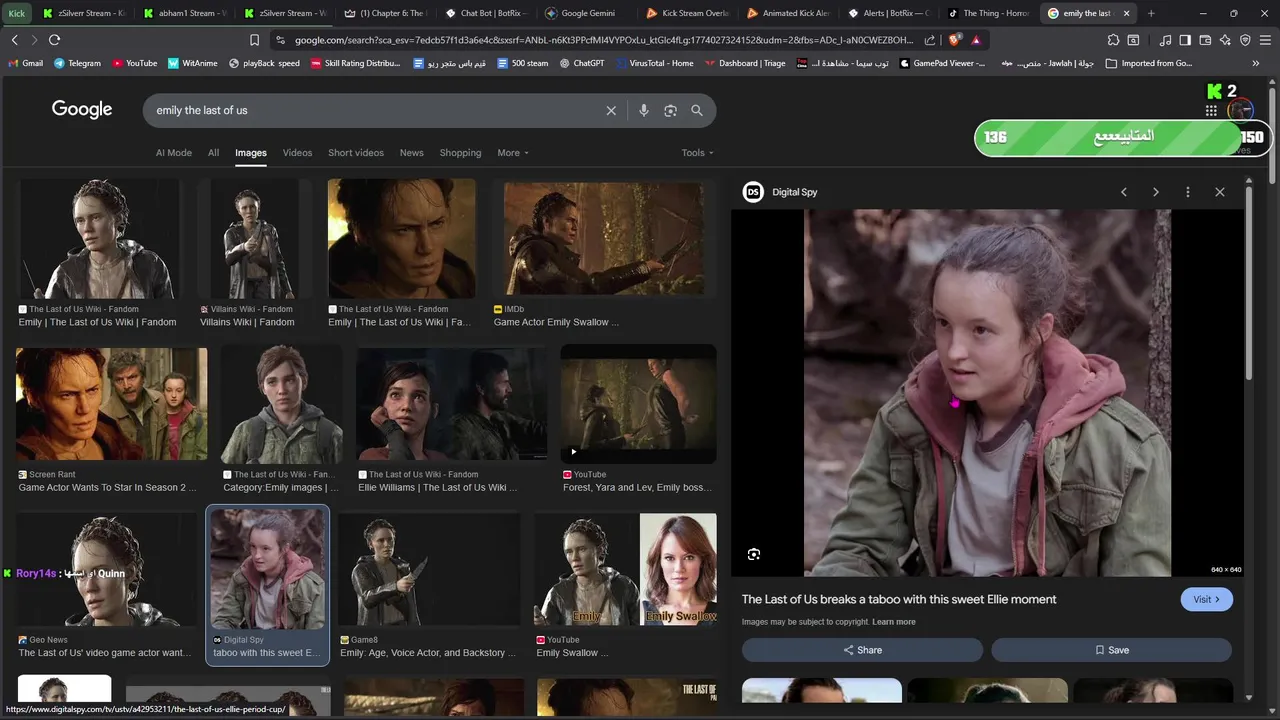
Task: Go back to the previous page
Action: (x=14, y=40)
